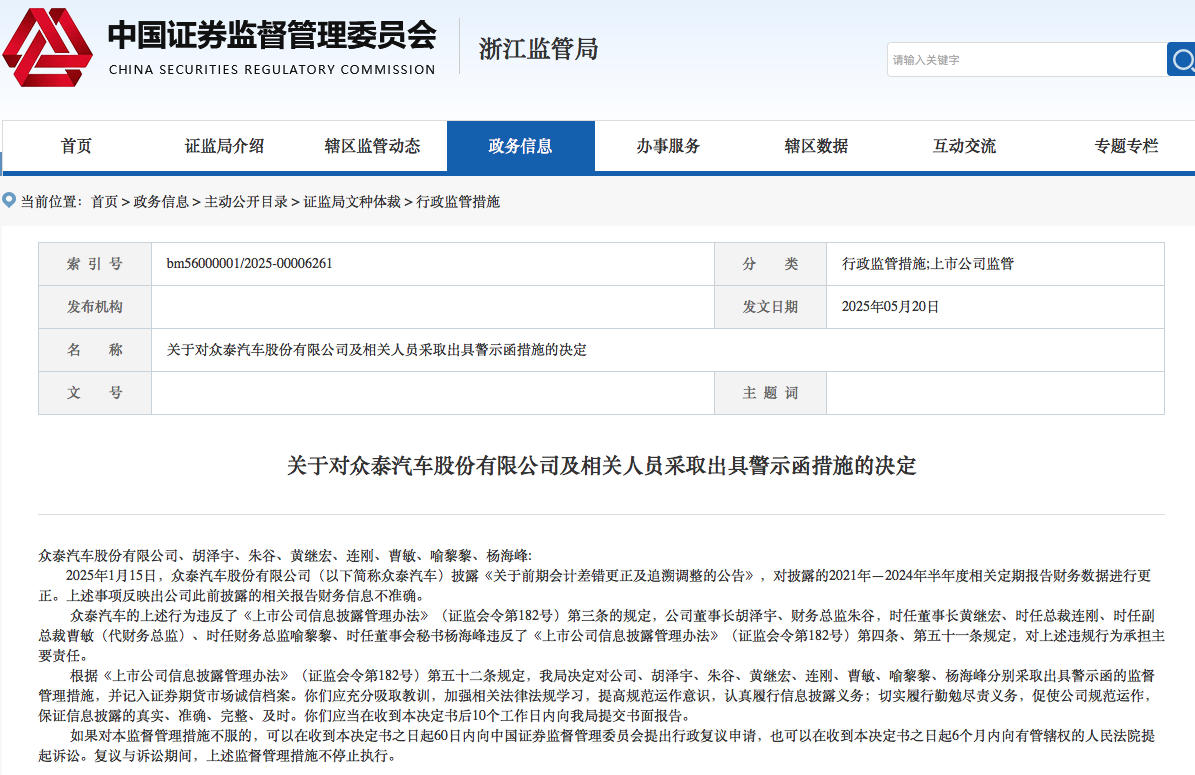Screen dimensions: 1195x775
Task: Click the 文号 label cell
Action: 95,392
